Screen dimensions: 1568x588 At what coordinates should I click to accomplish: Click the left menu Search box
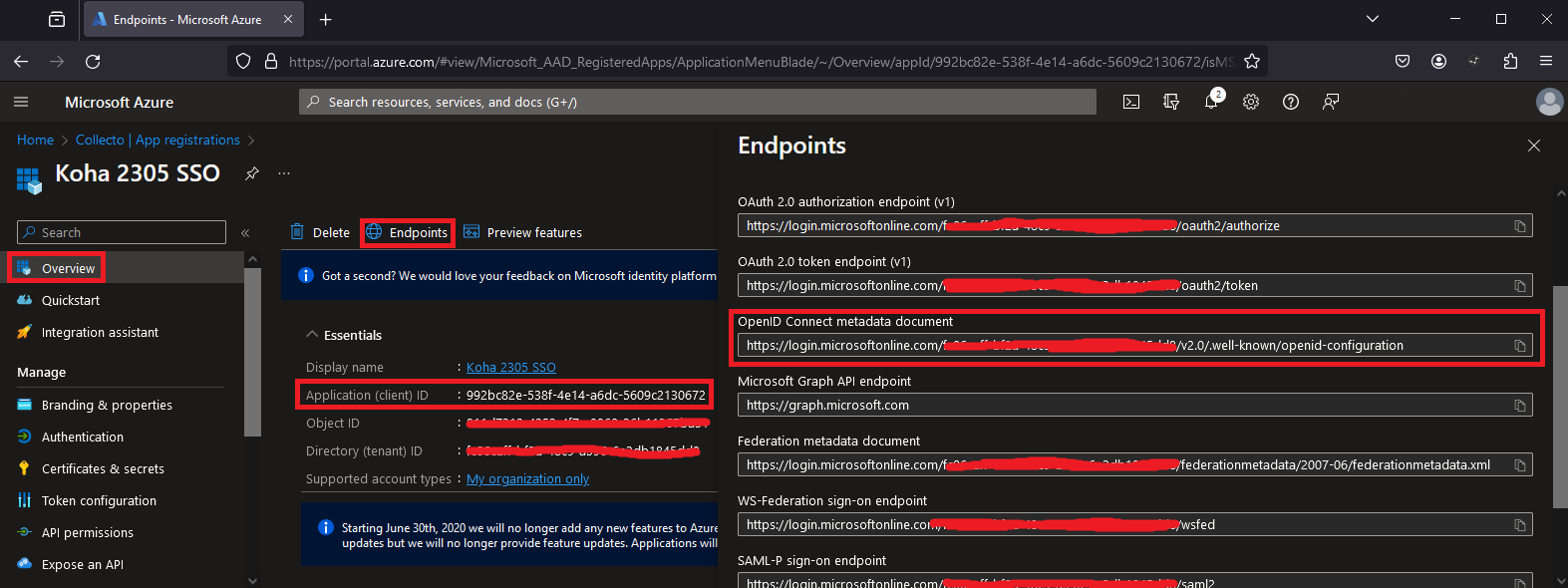pos(122,232)
